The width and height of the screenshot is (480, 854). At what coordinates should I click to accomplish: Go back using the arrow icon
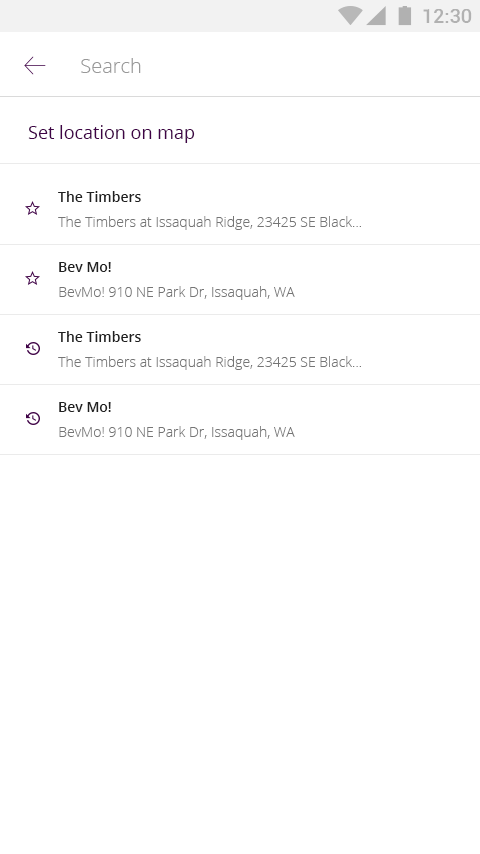[x=34, y=66]
